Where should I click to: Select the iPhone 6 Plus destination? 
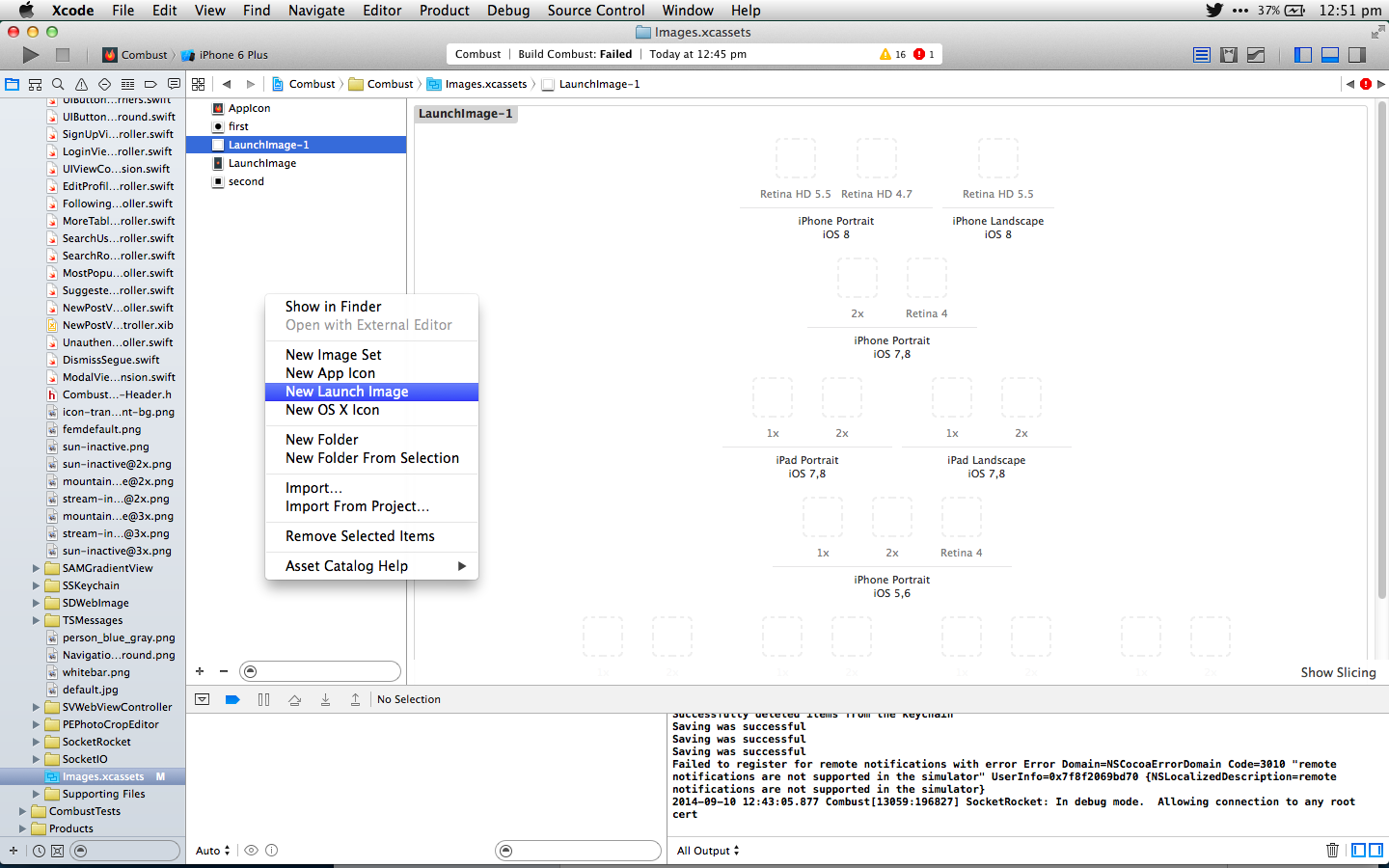[x=225, y=55]
